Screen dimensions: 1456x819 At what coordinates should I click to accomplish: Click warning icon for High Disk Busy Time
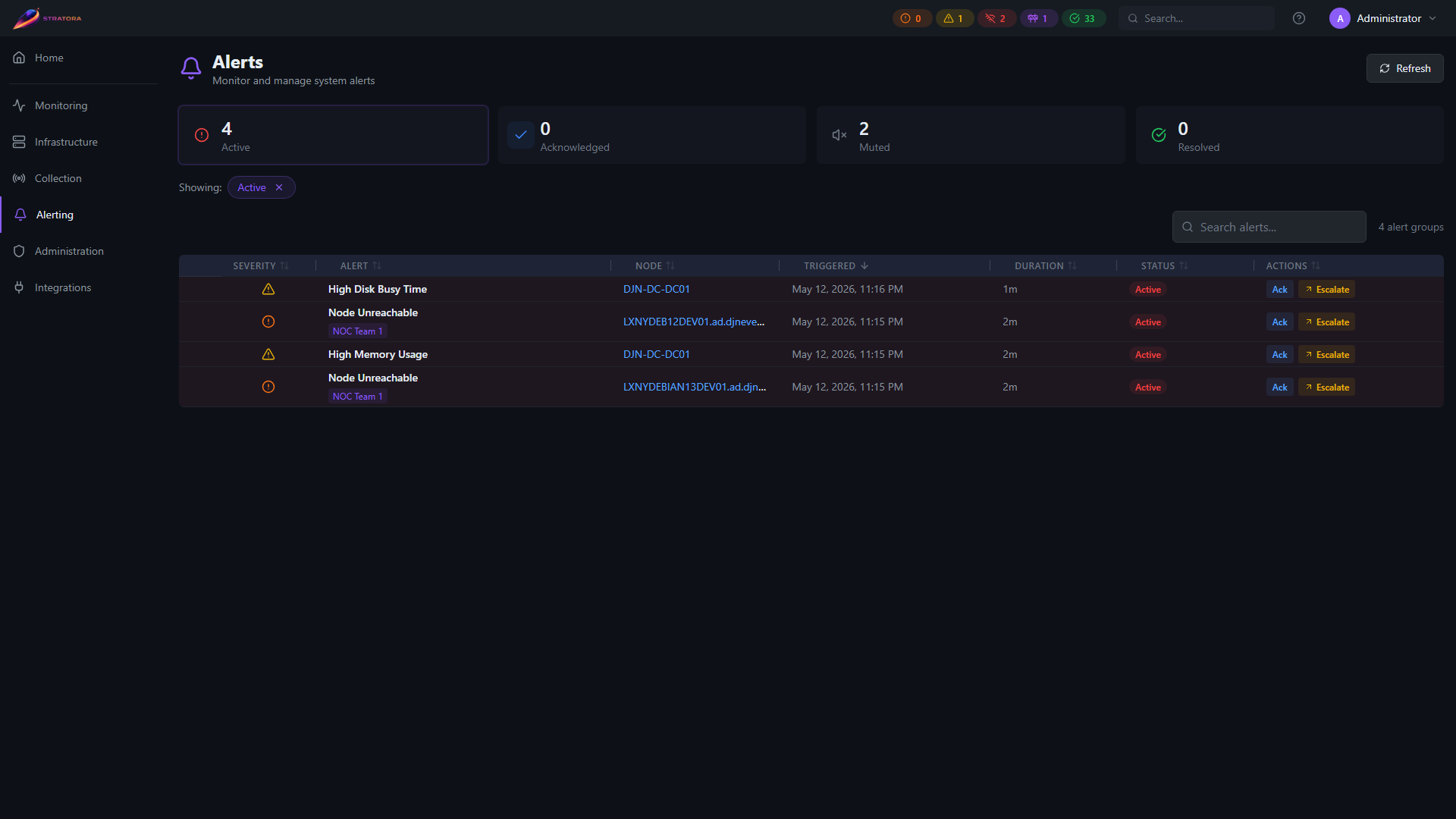(x=268, y=289)
